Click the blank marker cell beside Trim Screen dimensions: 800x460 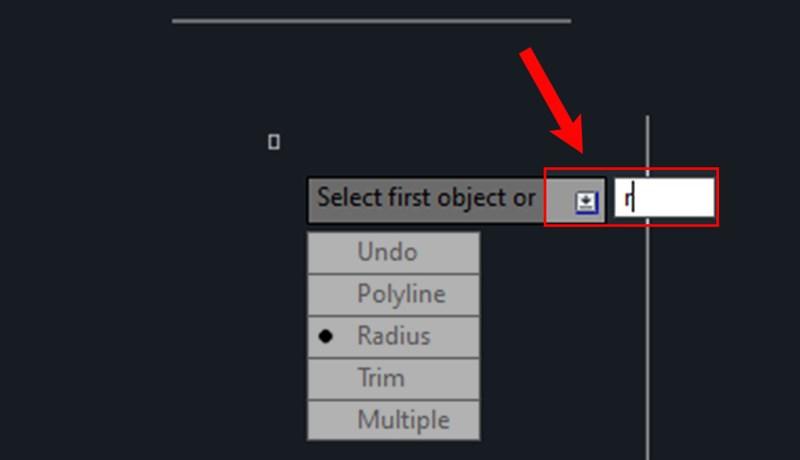(325, 378)
